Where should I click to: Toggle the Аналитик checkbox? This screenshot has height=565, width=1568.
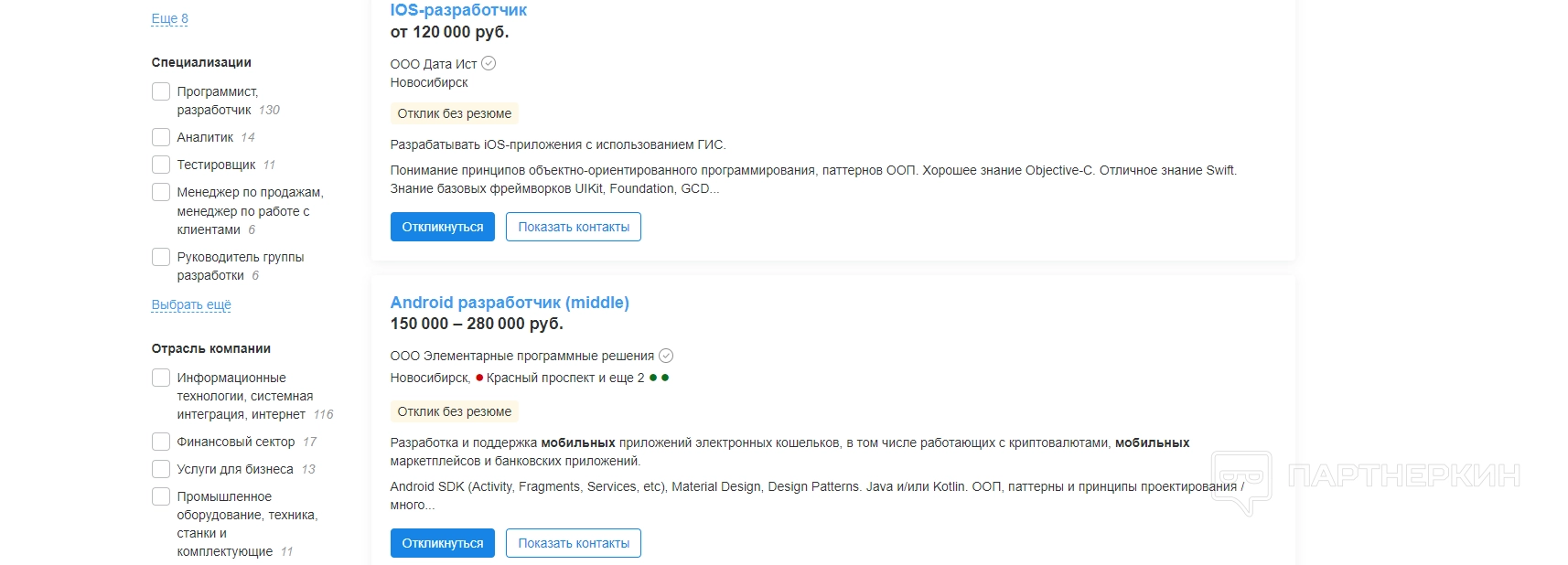click(x=161, y=137)
